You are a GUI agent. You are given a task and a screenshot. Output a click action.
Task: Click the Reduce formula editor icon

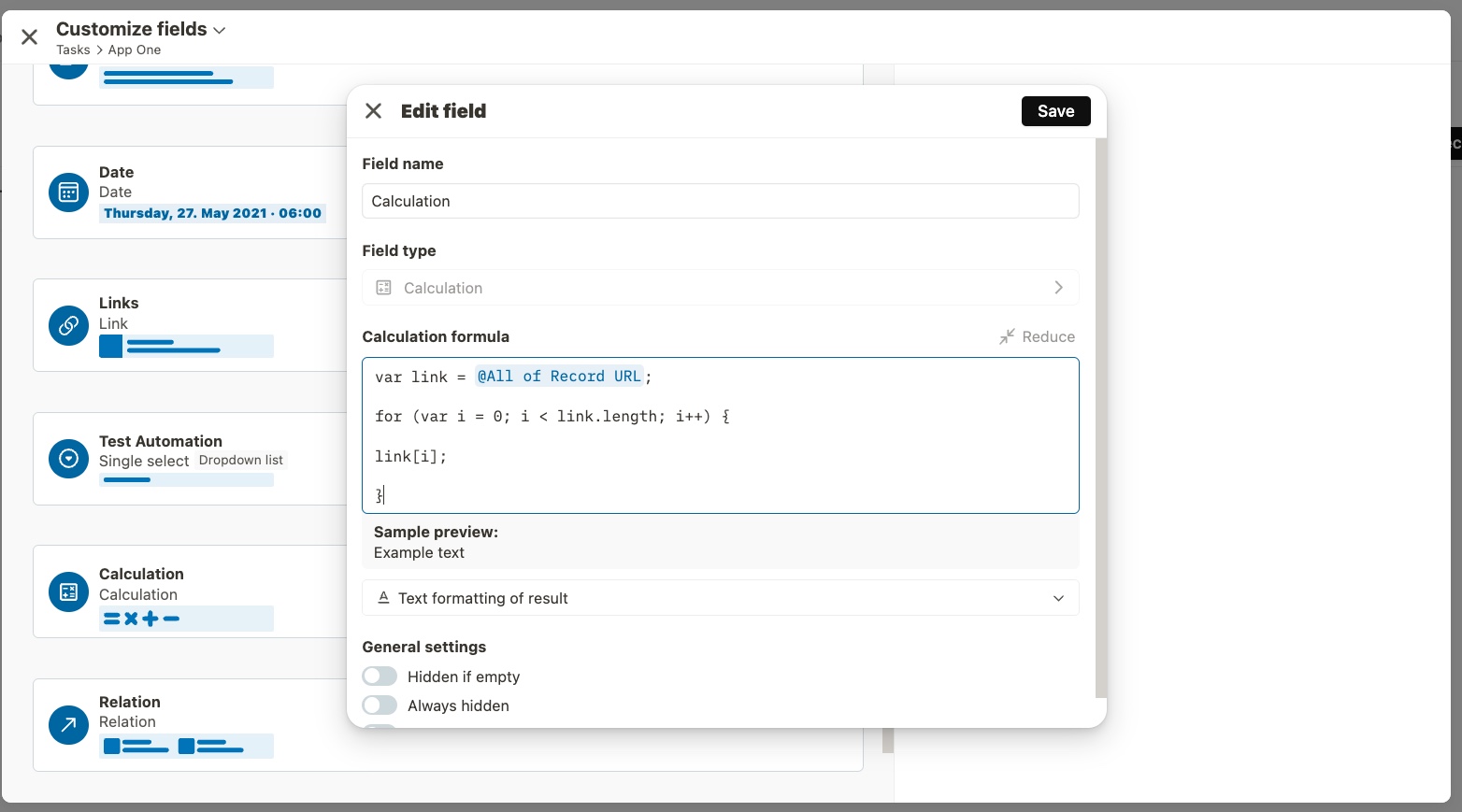(1007, 336)
